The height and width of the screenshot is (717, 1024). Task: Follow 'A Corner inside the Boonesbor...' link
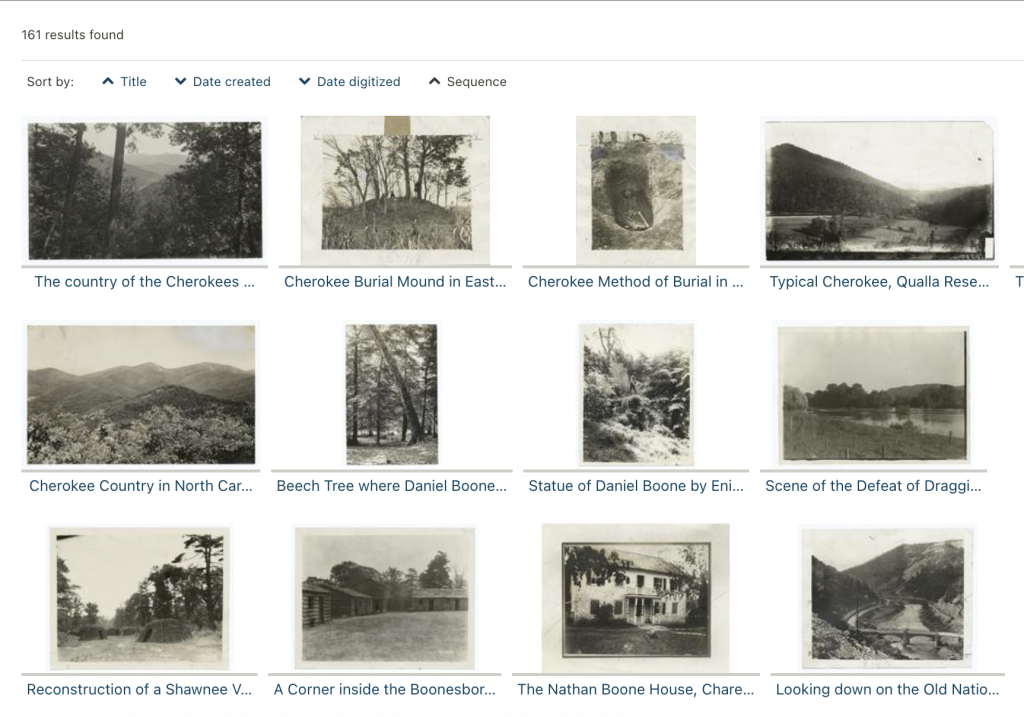pyautogui.click(x=384, y=690)
